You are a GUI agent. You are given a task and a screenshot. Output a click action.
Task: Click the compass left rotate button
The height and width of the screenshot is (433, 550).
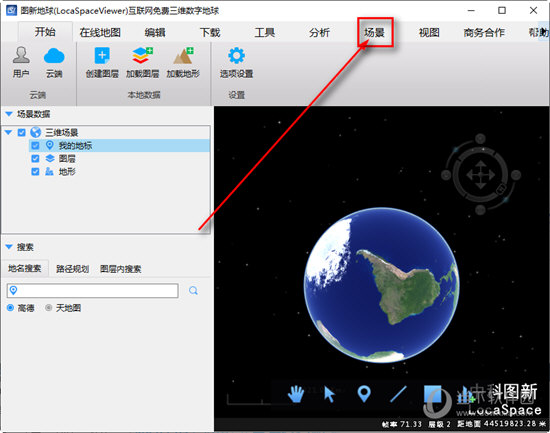pos(446,174)
